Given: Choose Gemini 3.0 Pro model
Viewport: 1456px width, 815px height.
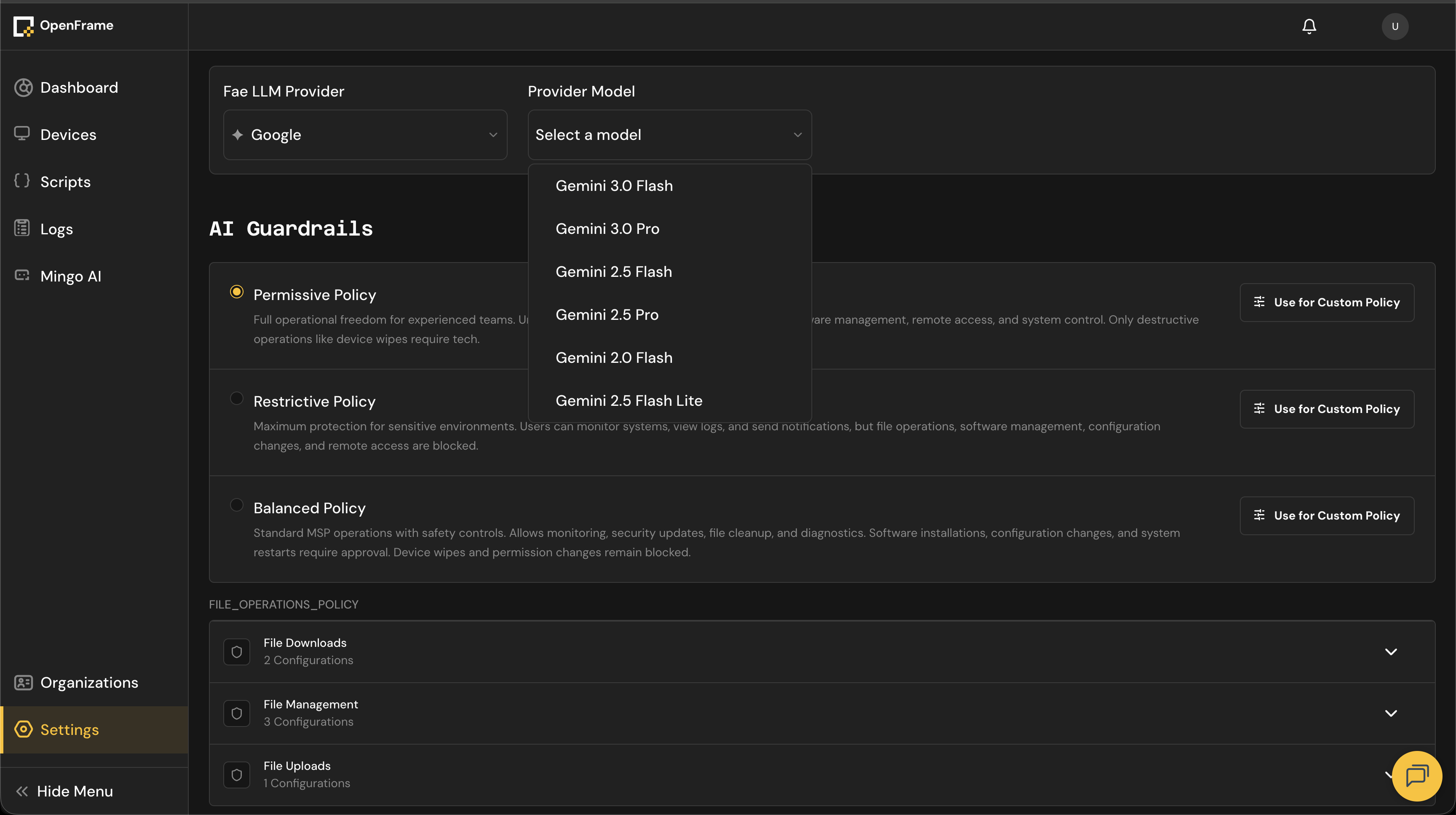Looking at the screenshot, I should 670,229.
